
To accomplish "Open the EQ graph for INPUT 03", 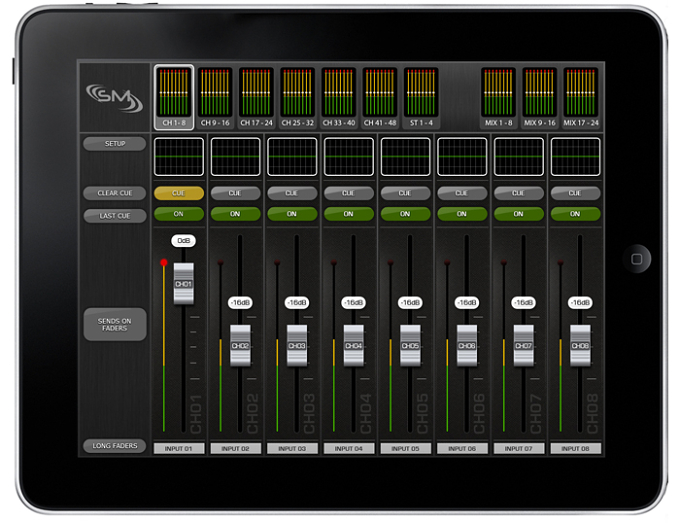I will [292, 157].
